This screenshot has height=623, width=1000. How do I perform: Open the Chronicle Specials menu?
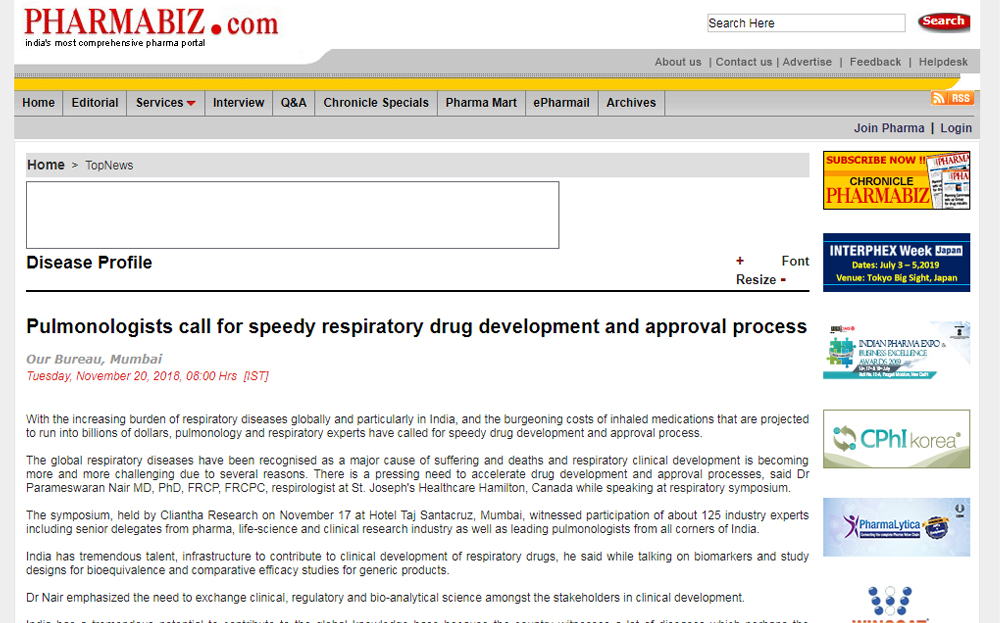[376, 103]
